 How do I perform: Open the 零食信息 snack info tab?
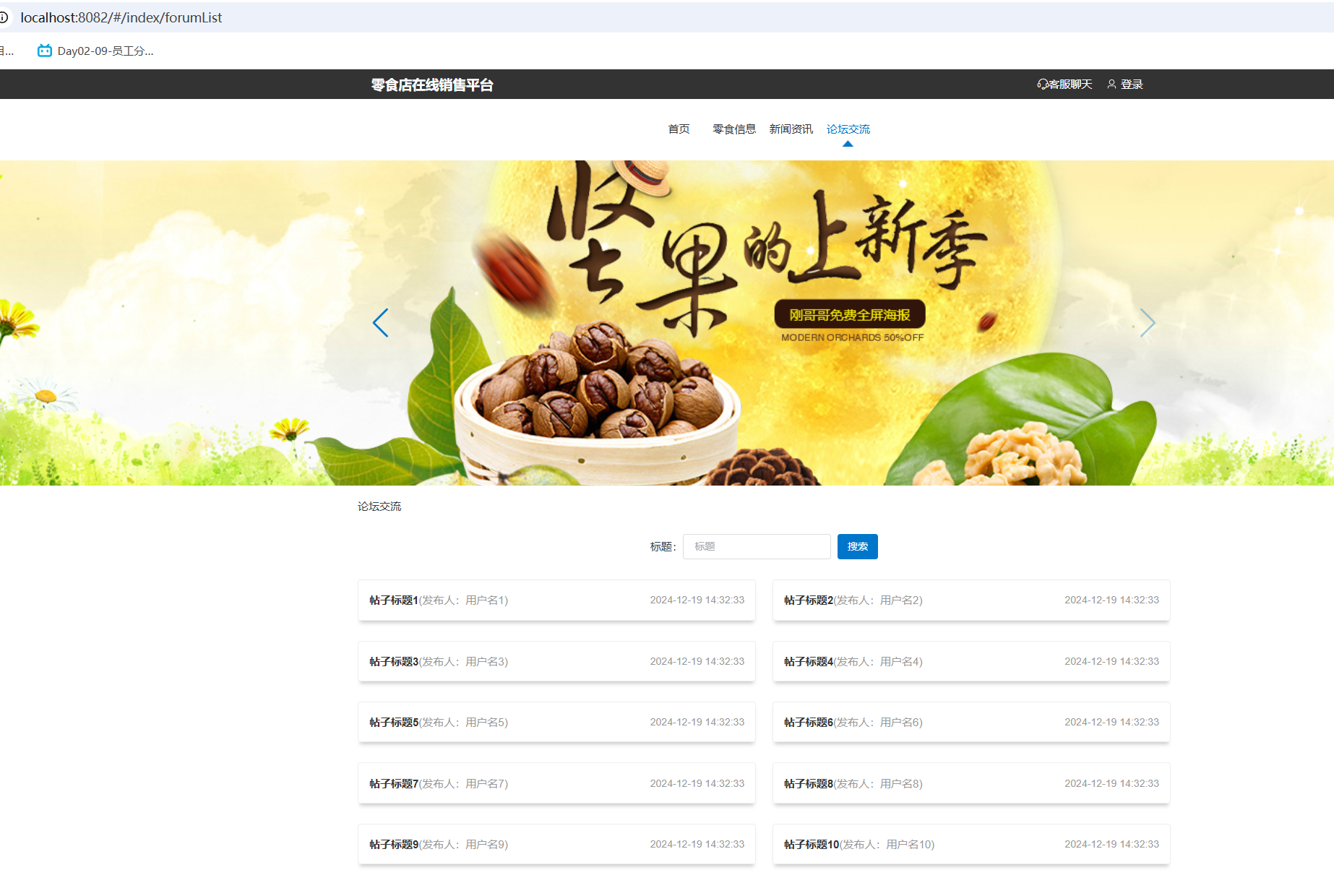733,129
